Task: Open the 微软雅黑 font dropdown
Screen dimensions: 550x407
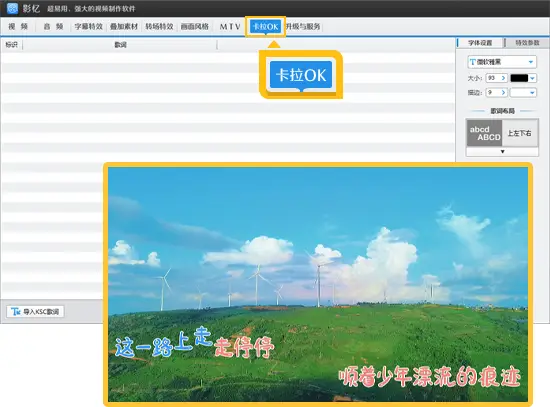Action: [502, 62]
